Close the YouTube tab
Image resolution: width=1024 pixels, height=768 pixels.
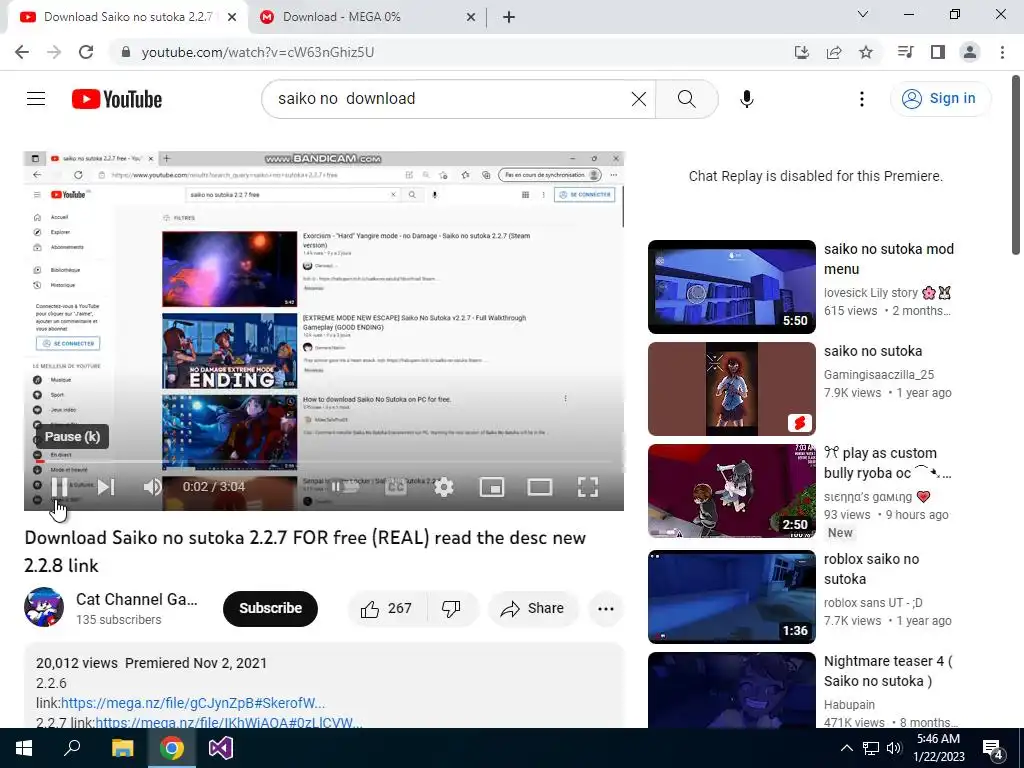coord(232,18)
